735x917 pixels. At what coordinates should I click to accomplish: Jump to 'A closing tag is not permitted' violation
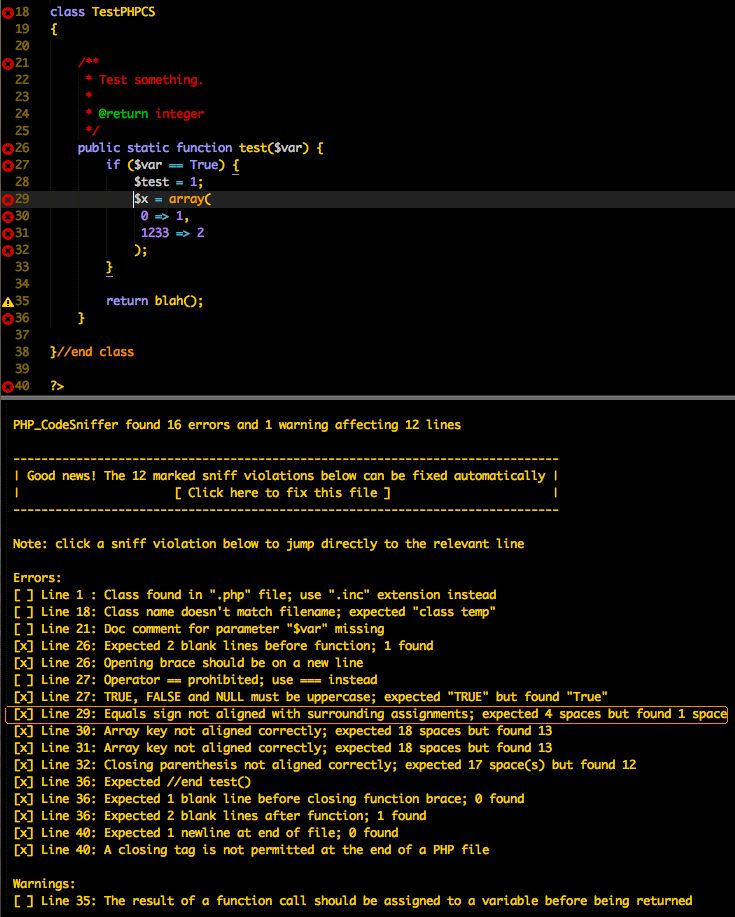click(x=251, y=850)
